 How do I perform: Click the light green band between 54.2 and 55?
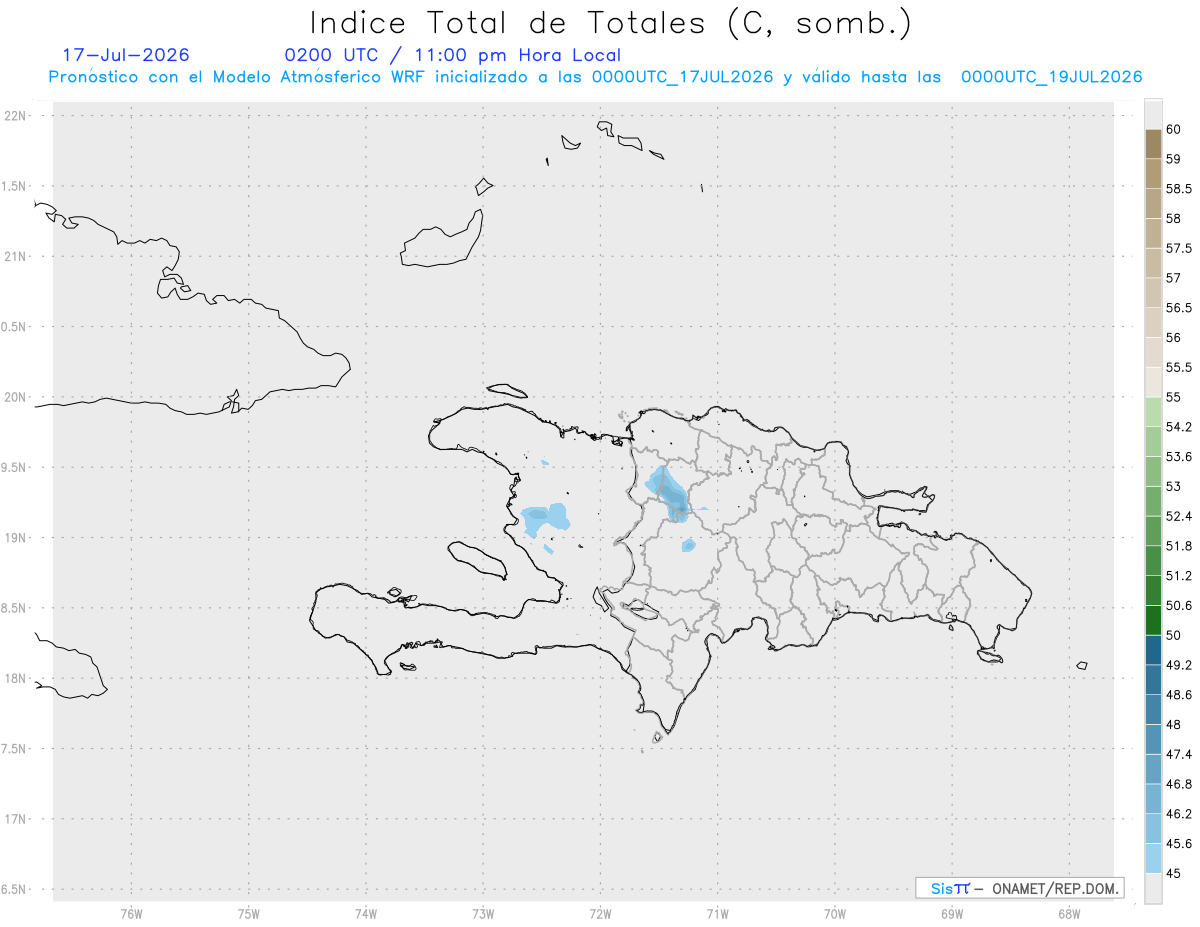(x=1153, y=412)
